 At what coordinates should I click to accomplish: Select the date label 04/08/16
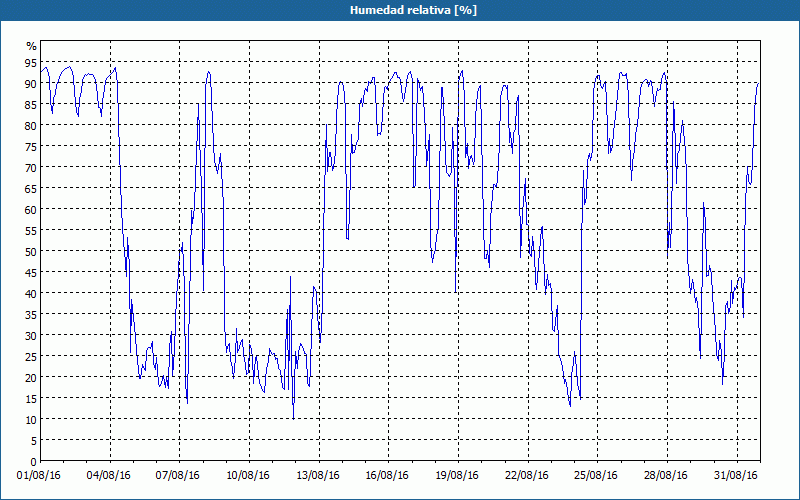(109, 476)
